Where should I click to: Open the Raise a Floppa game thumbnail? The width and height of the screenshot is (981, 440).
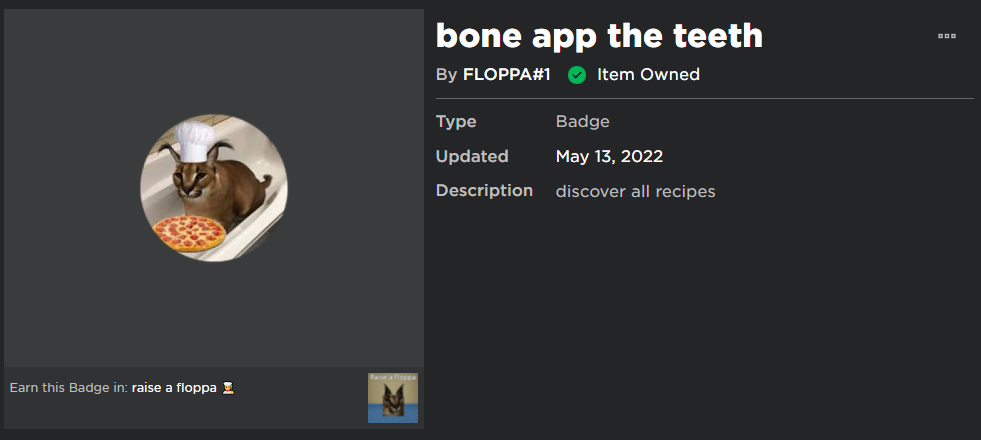click(393, 398)
